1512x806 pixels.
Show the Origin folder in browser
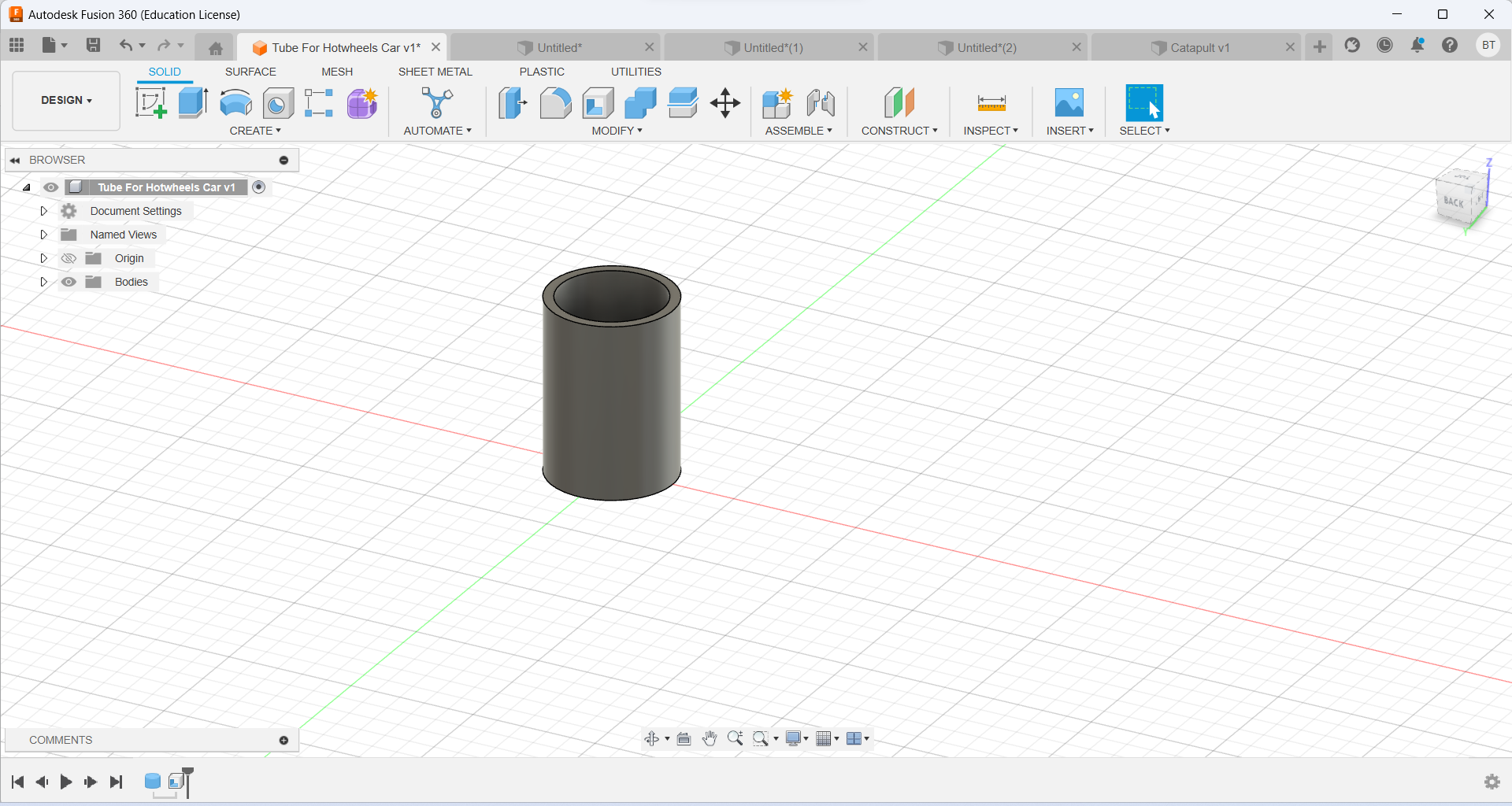pyautogui.click(x=69, y=258)
